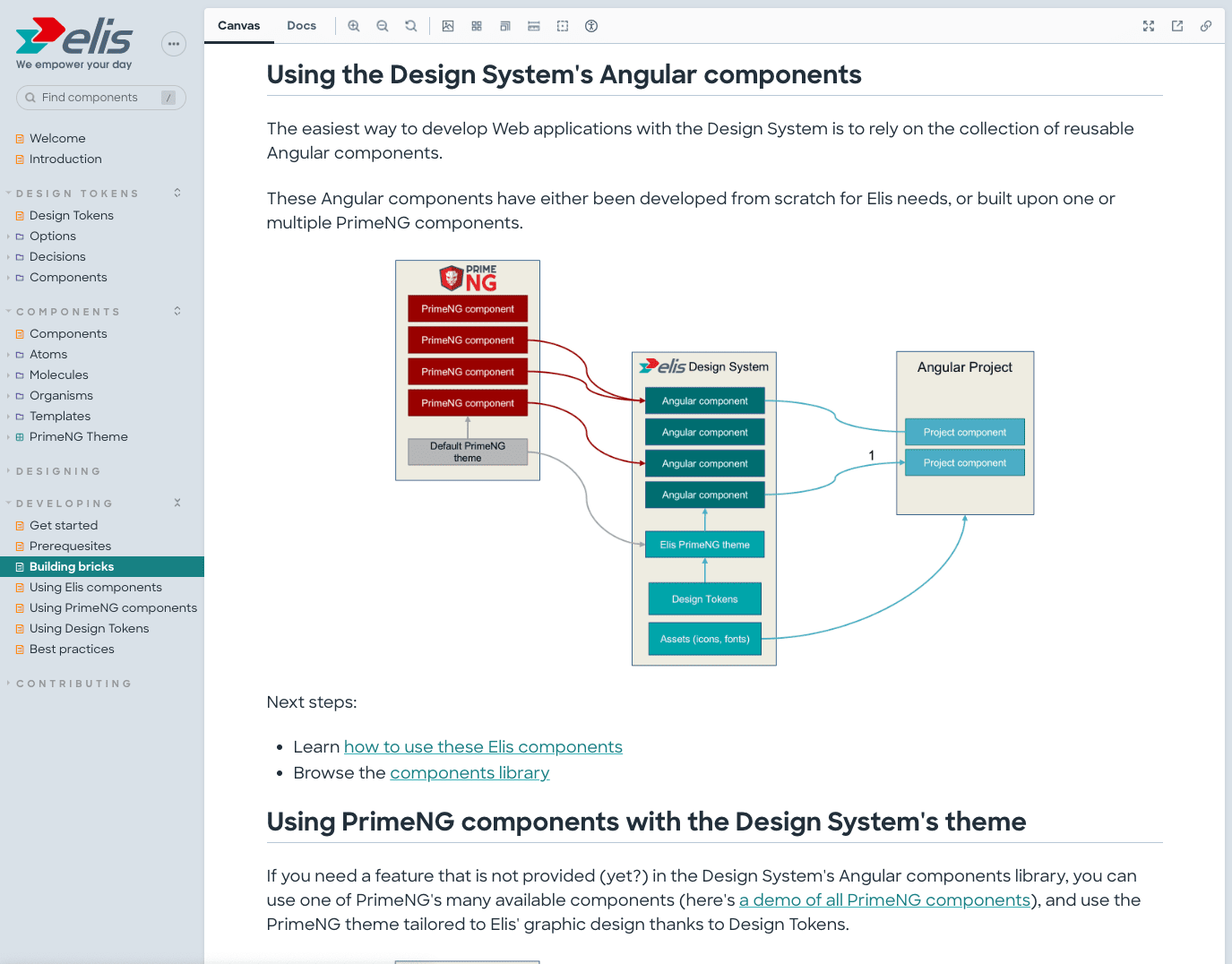Open Using PrimeNG components page
Image resolution: width=1232 pixels, height=964 pixels.
tap(113, 608)
